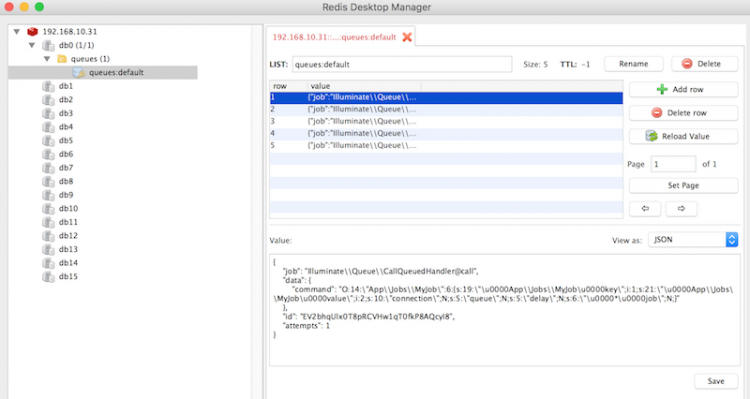
Task: Click the db15 database icon
Action: pos(48,277)
